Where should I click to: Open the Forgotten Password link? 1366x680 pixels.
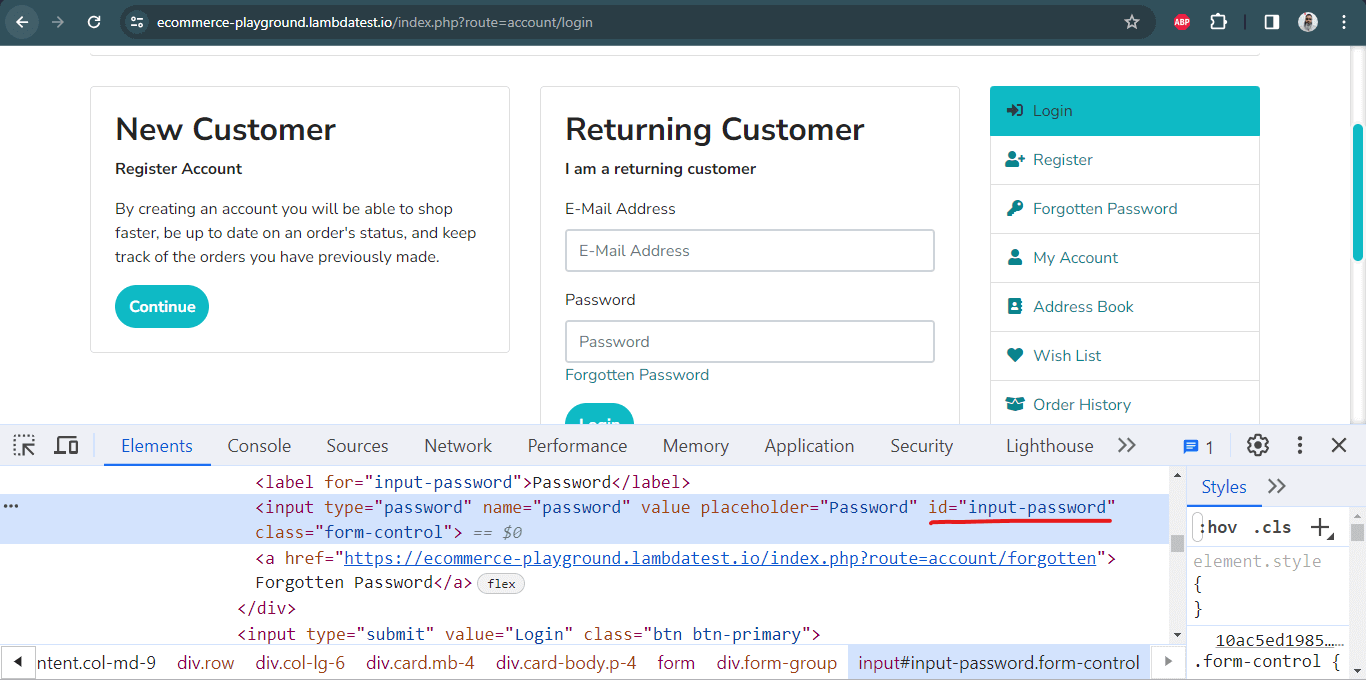637,374
